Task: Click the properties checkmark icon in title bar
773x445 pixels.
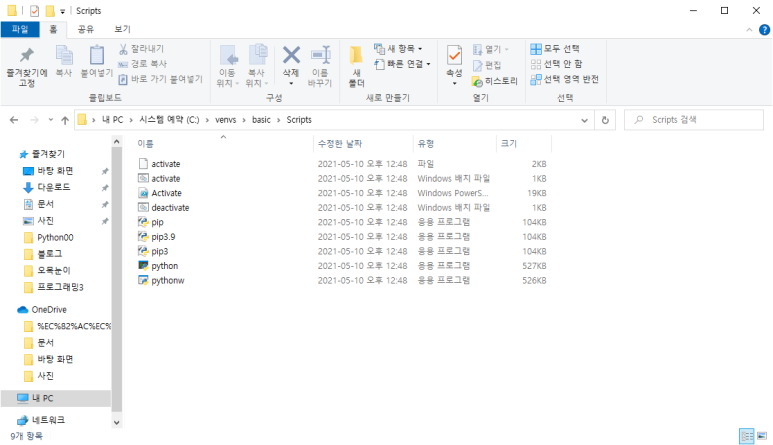Action: pos(34,11)
